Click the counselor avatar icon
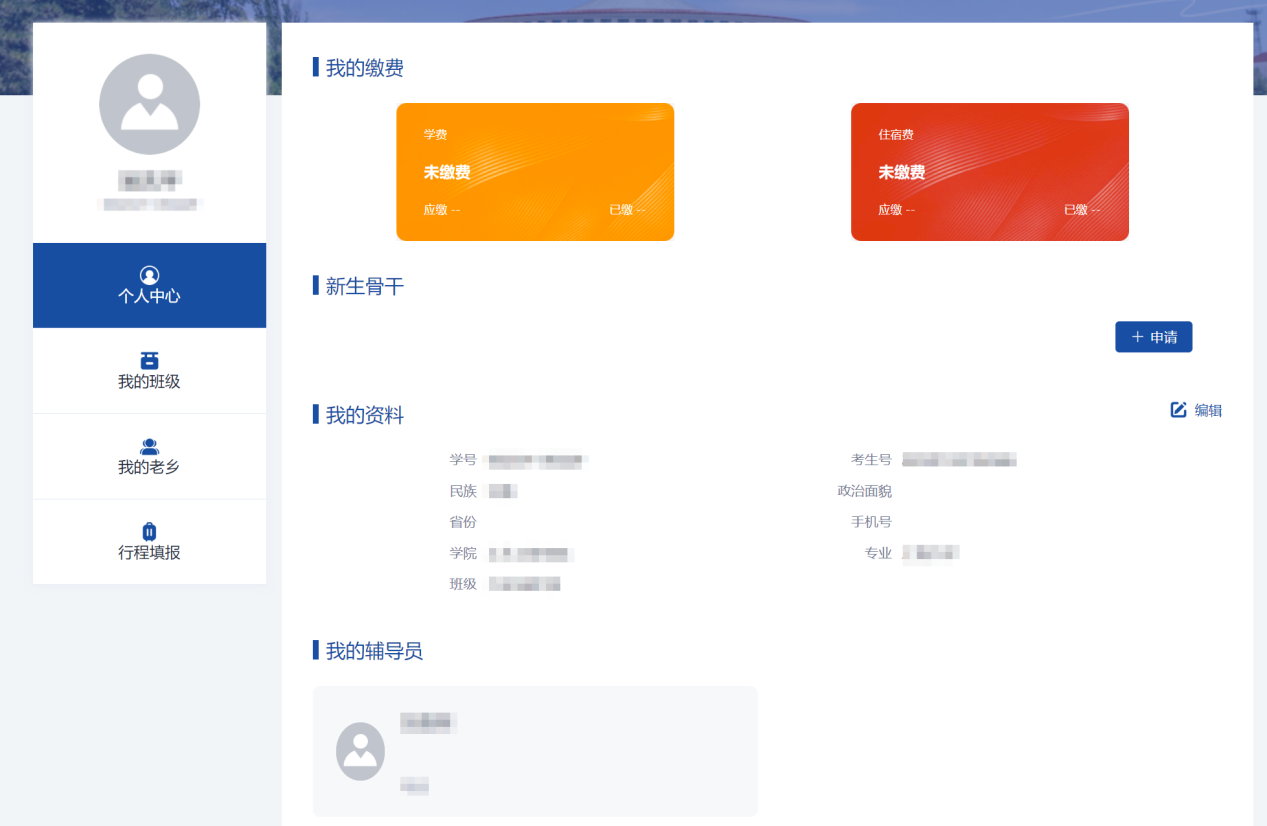The image size is (1267, 826). pos(360,752)
